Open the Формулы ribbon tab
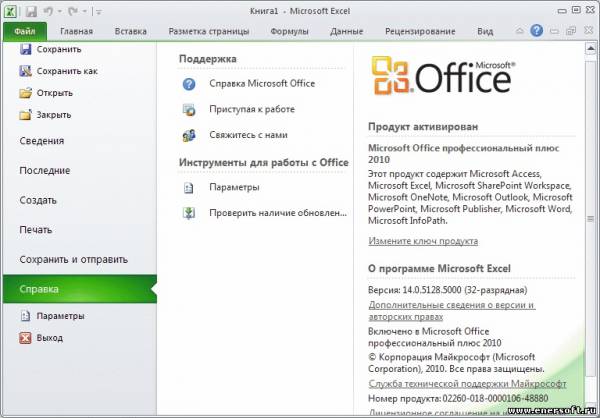The image size is (600, 418). [289, 31]
